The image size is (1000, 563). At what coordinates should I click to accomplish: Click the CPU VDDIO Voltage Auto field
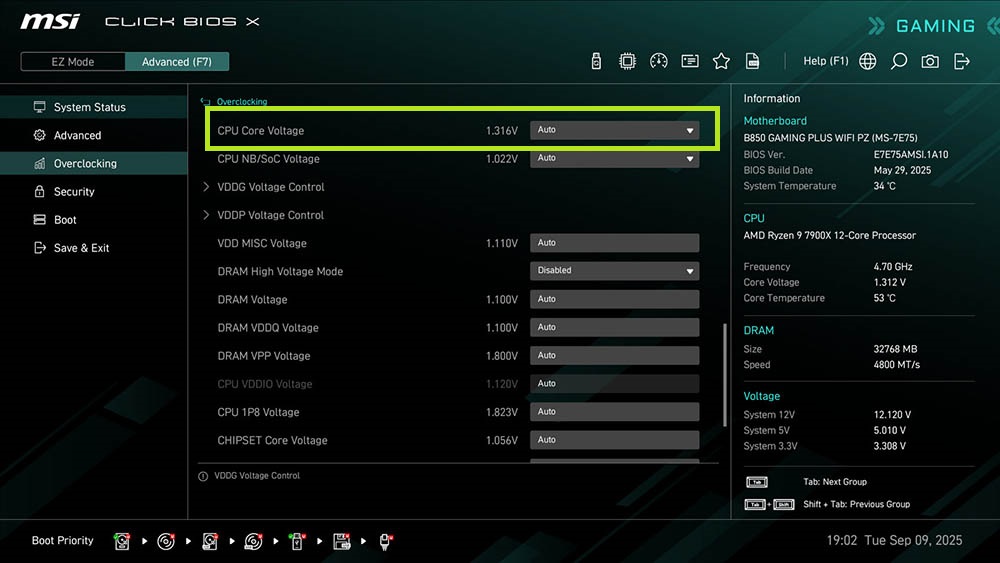tap(614, 384)
